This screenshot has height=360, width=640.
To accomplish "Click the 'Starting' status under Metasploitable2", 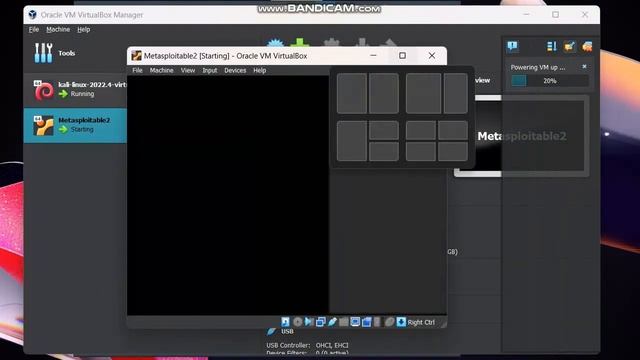I will [x=82, y=129].
